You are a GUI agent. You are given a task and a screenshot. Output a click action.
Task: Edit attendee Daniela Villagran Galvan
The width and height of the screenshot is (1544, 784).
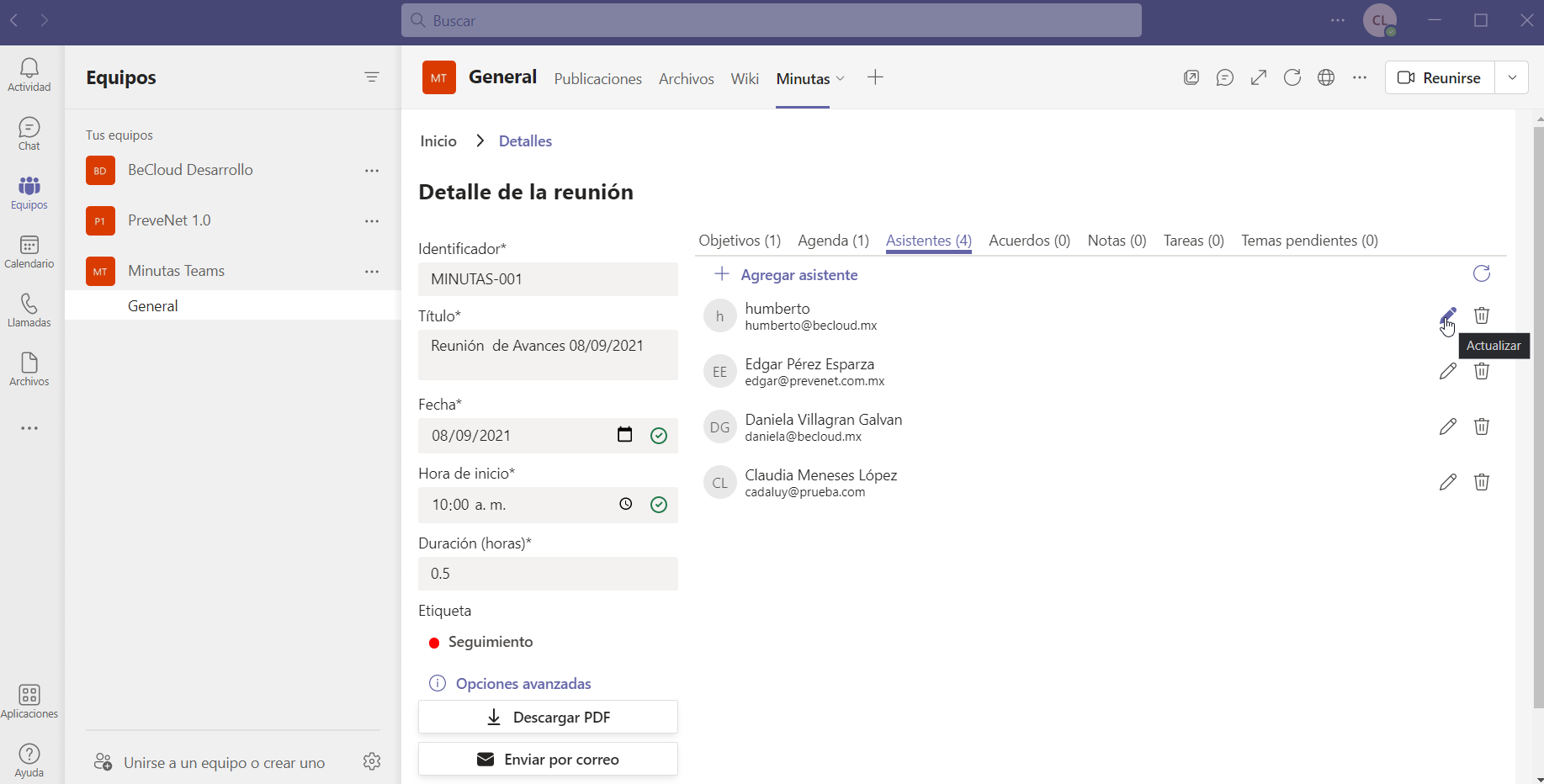(1447, 426)
